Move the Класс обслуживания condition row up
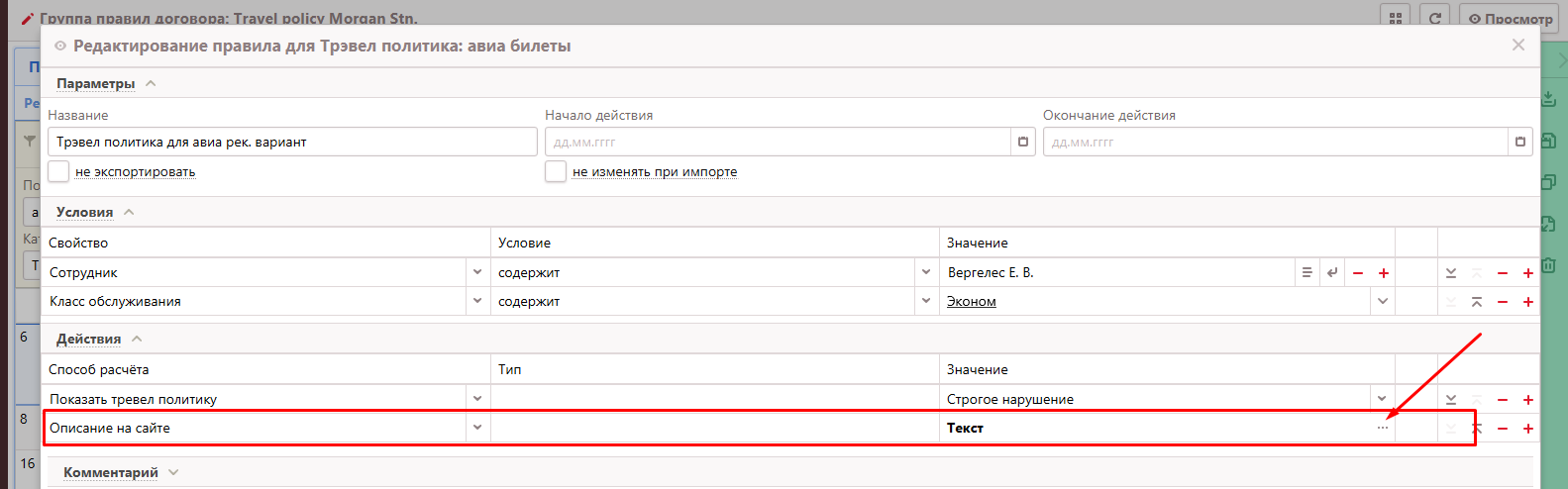1568x489 pixels. point(1476,302)
